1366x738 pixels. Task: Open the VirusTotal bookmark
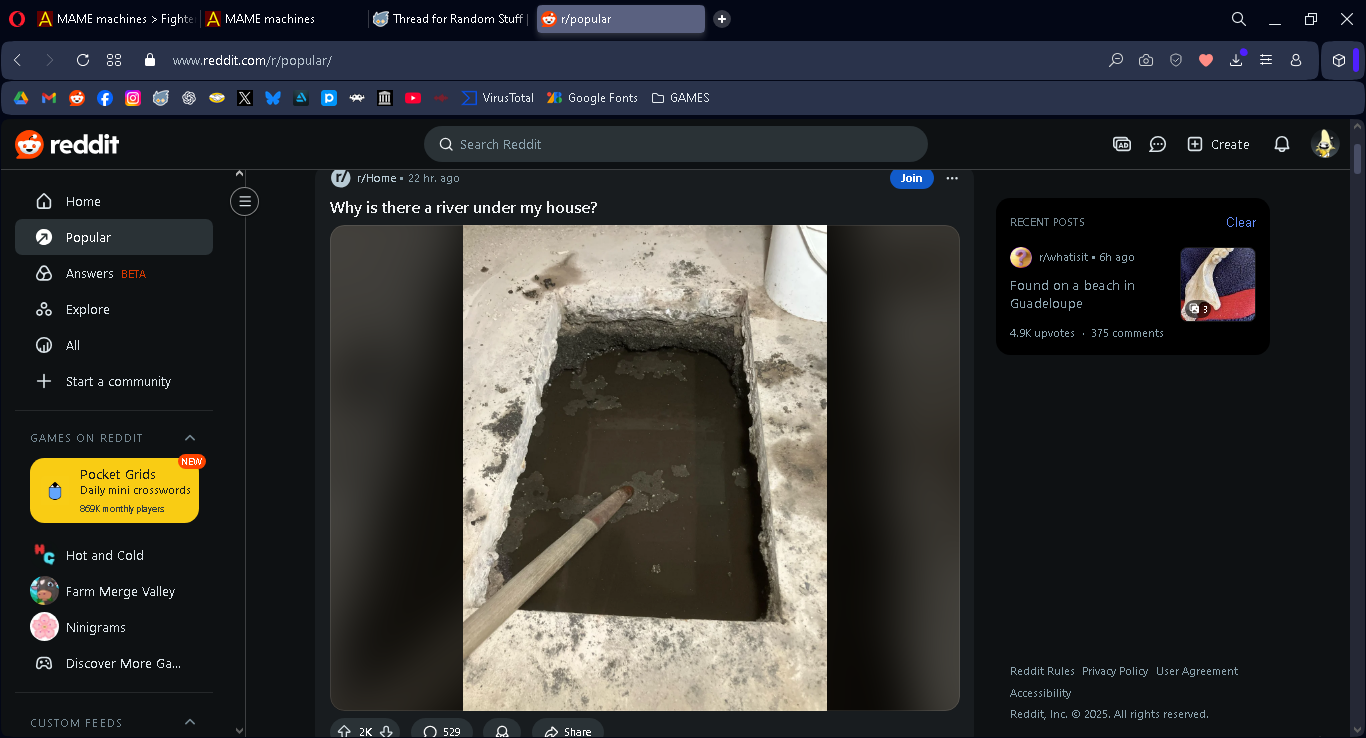click(x=499, y=98)
